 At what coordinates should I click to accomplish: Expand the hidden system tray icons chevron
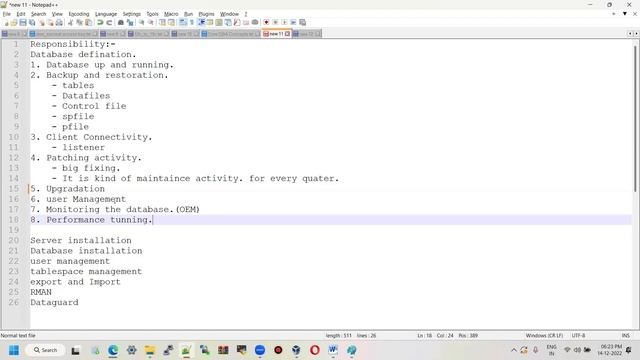[513, 350]
